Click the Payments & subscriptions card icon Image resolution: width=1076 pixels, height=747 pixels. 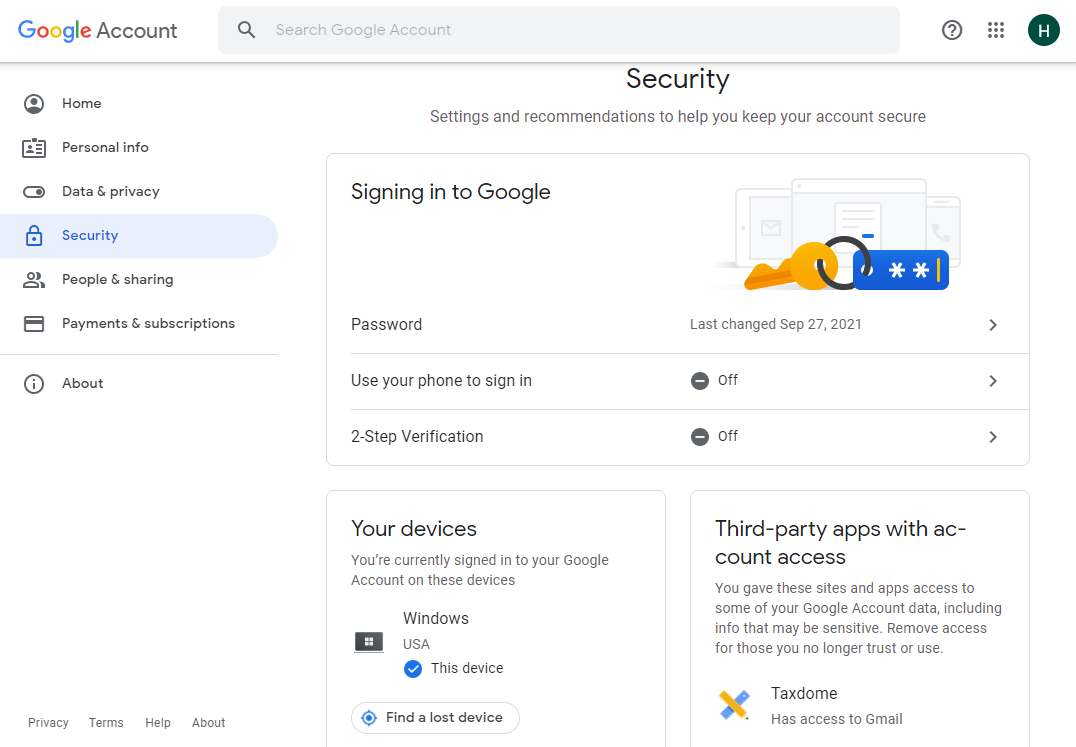coord(34,324)
